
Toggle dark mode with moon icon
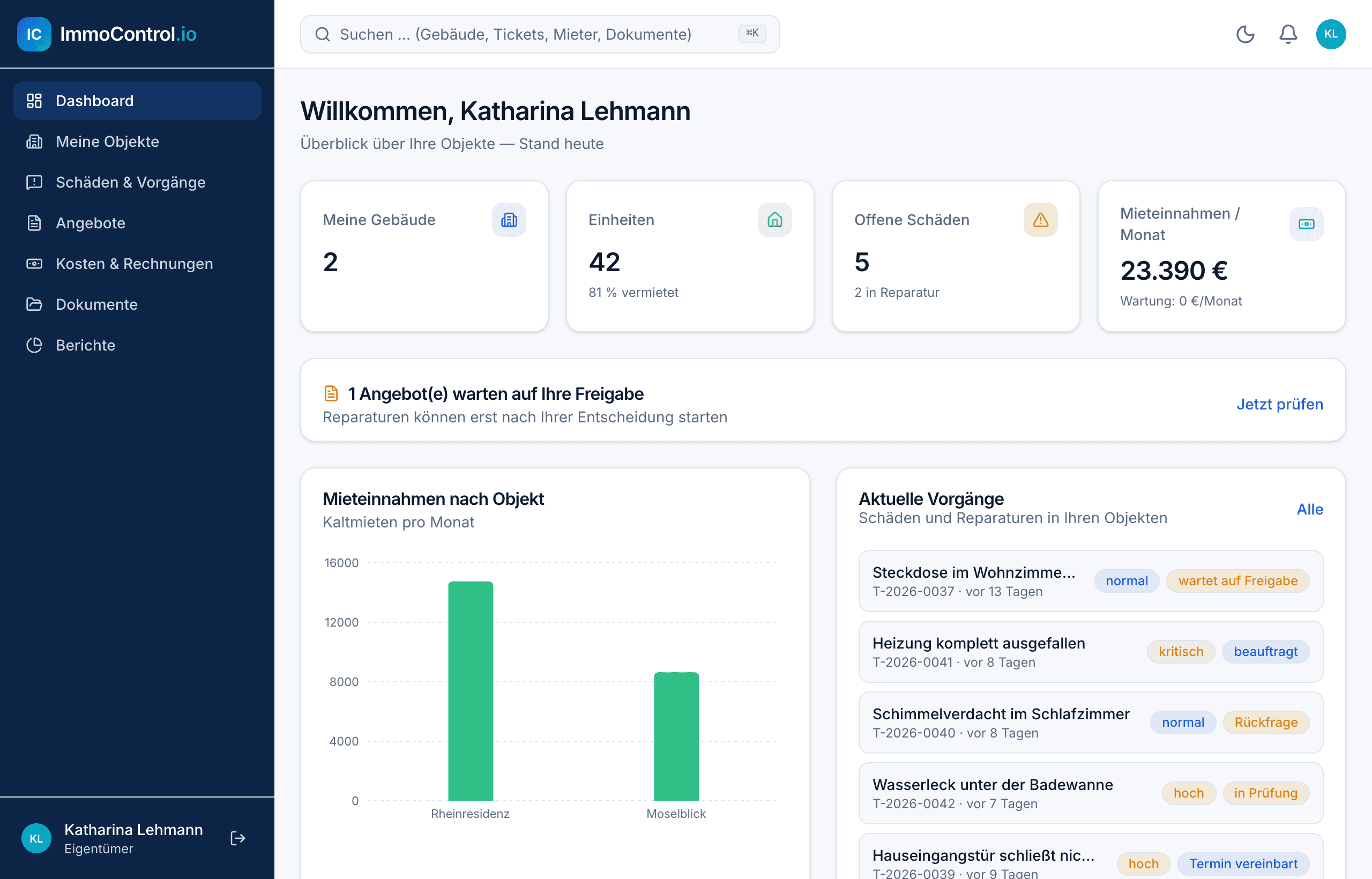pyautogui.click(x=1245, y=34)
